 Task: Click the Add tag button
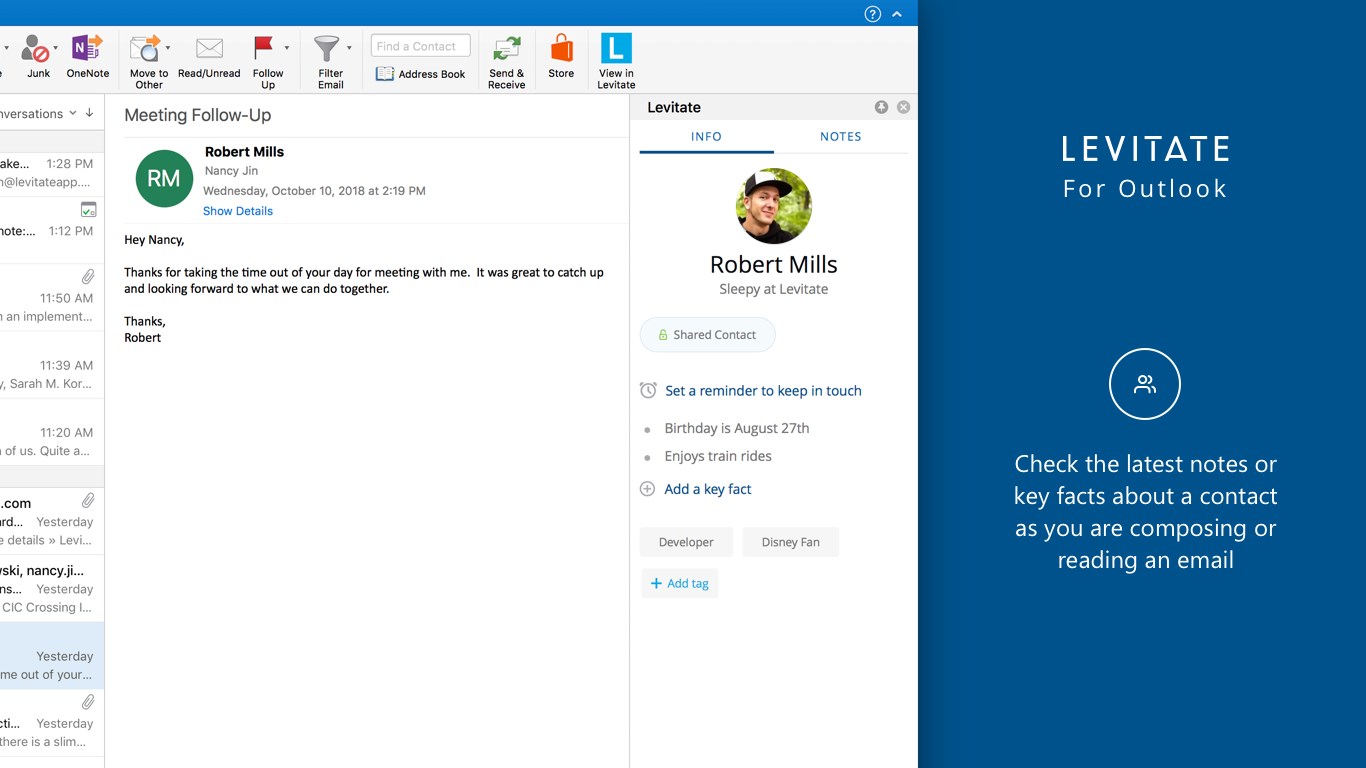click(680, 584)
